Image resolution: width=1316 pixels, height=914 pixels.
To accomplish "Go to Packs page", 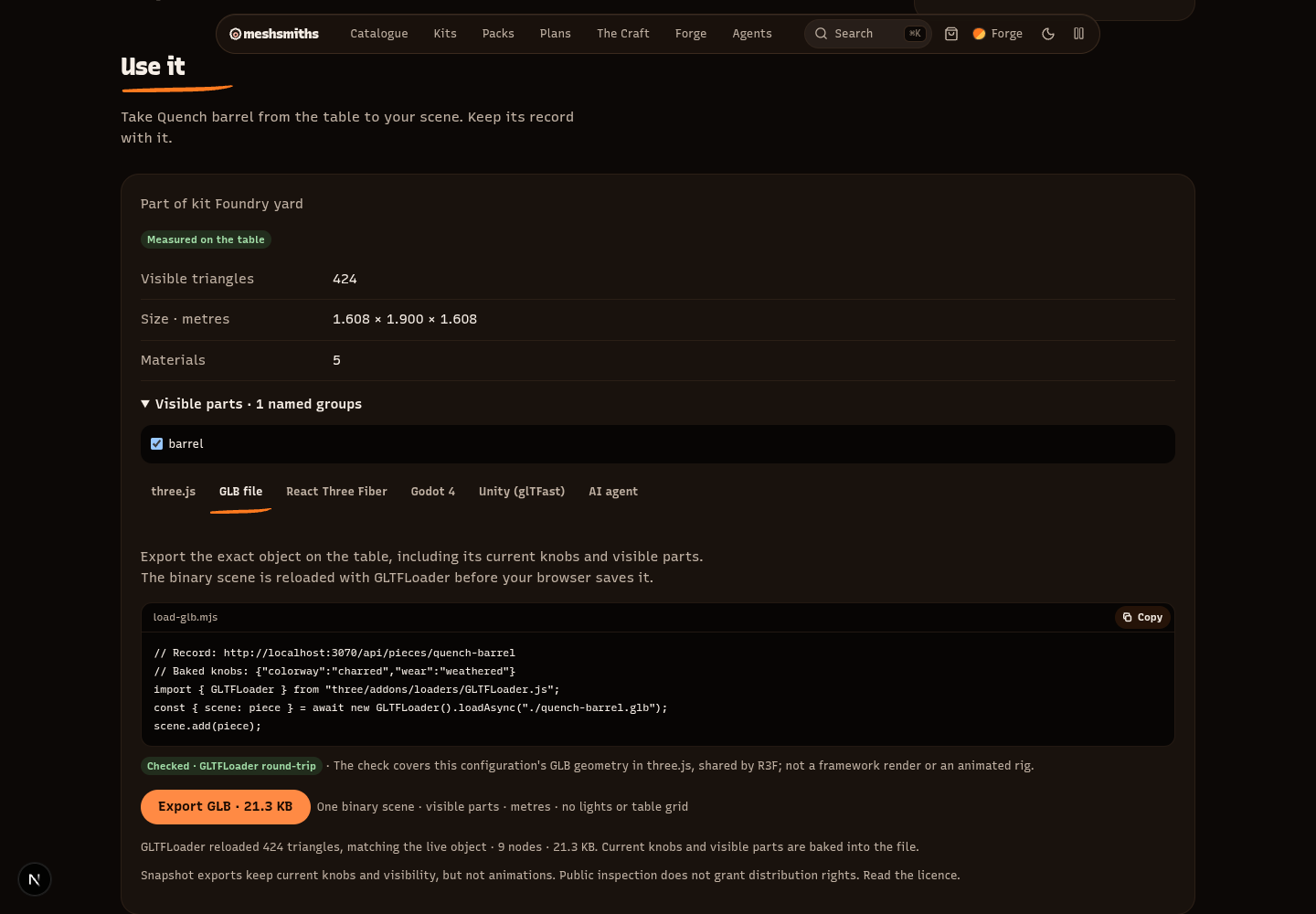I will tap(498, 34).
